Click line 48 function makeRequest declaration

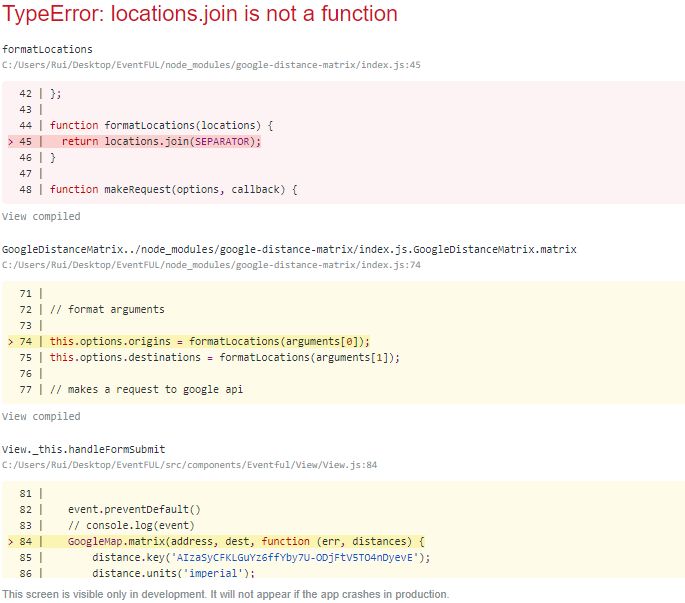[x=173, y=190]
